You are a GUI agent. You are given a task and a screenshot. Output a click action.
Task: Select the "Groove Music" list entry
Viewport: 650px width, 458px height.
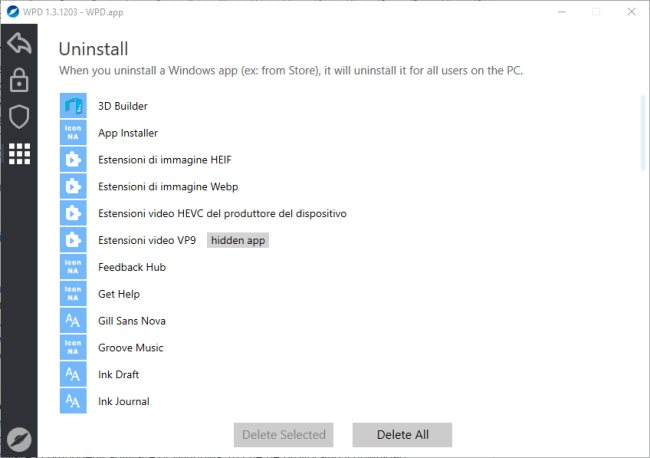tap(131, 348)
